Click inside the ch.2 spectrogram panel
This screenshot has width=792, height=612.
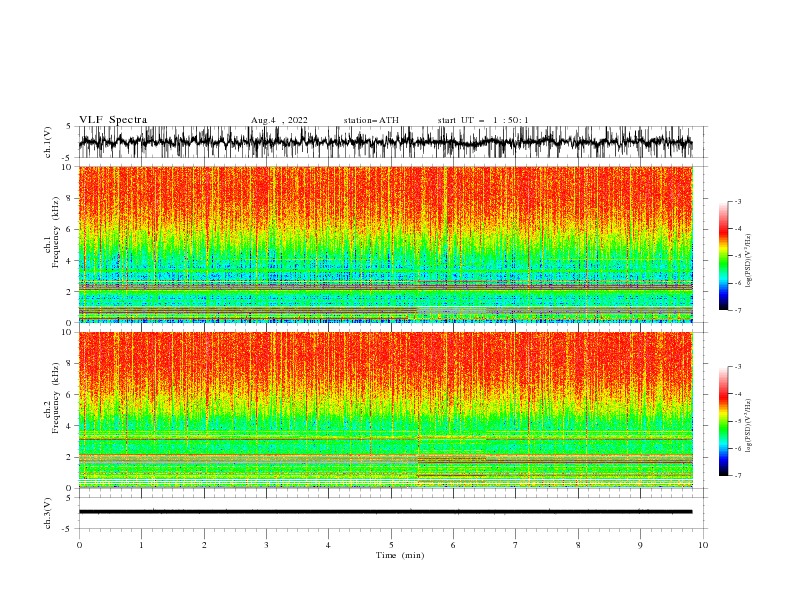click(x=385, y=410)
